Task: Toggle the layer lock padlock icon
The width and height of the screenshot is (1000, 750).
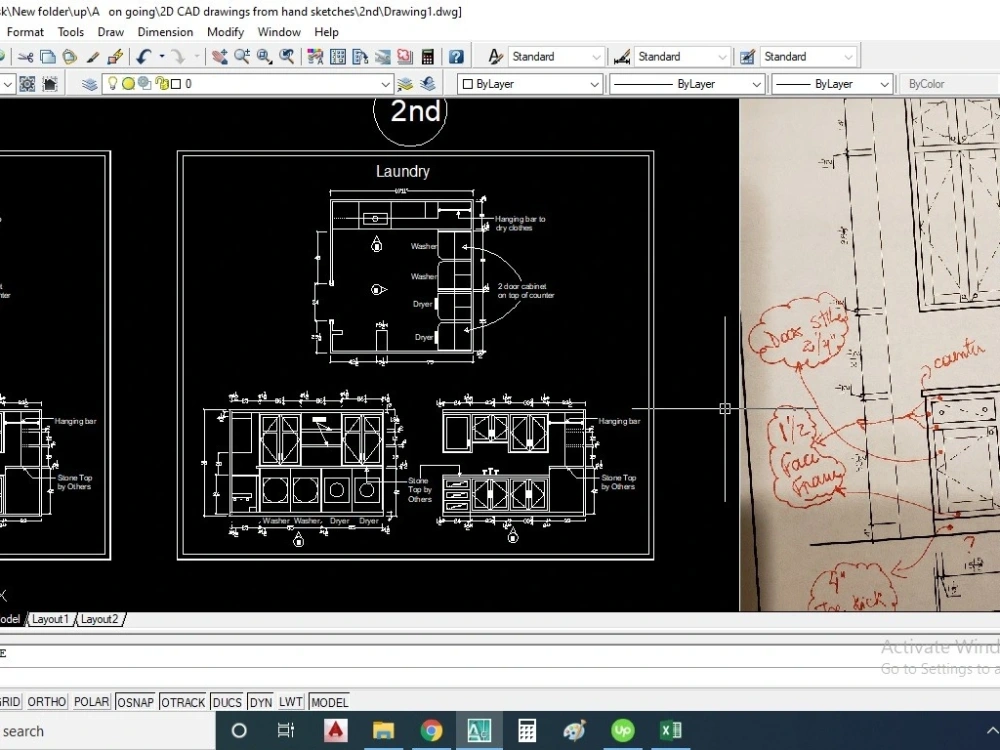Action: pyautogui.click(x=161, y=83)
